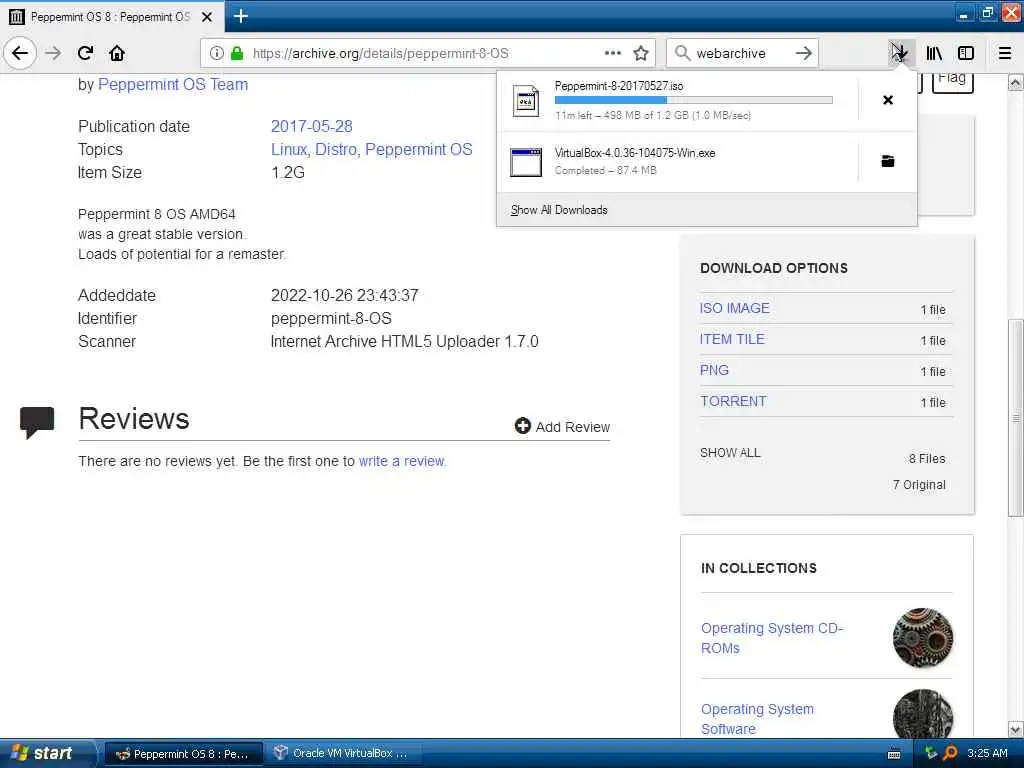Switch to Peppermint OS 8 taskbar button

coord(184,754)
